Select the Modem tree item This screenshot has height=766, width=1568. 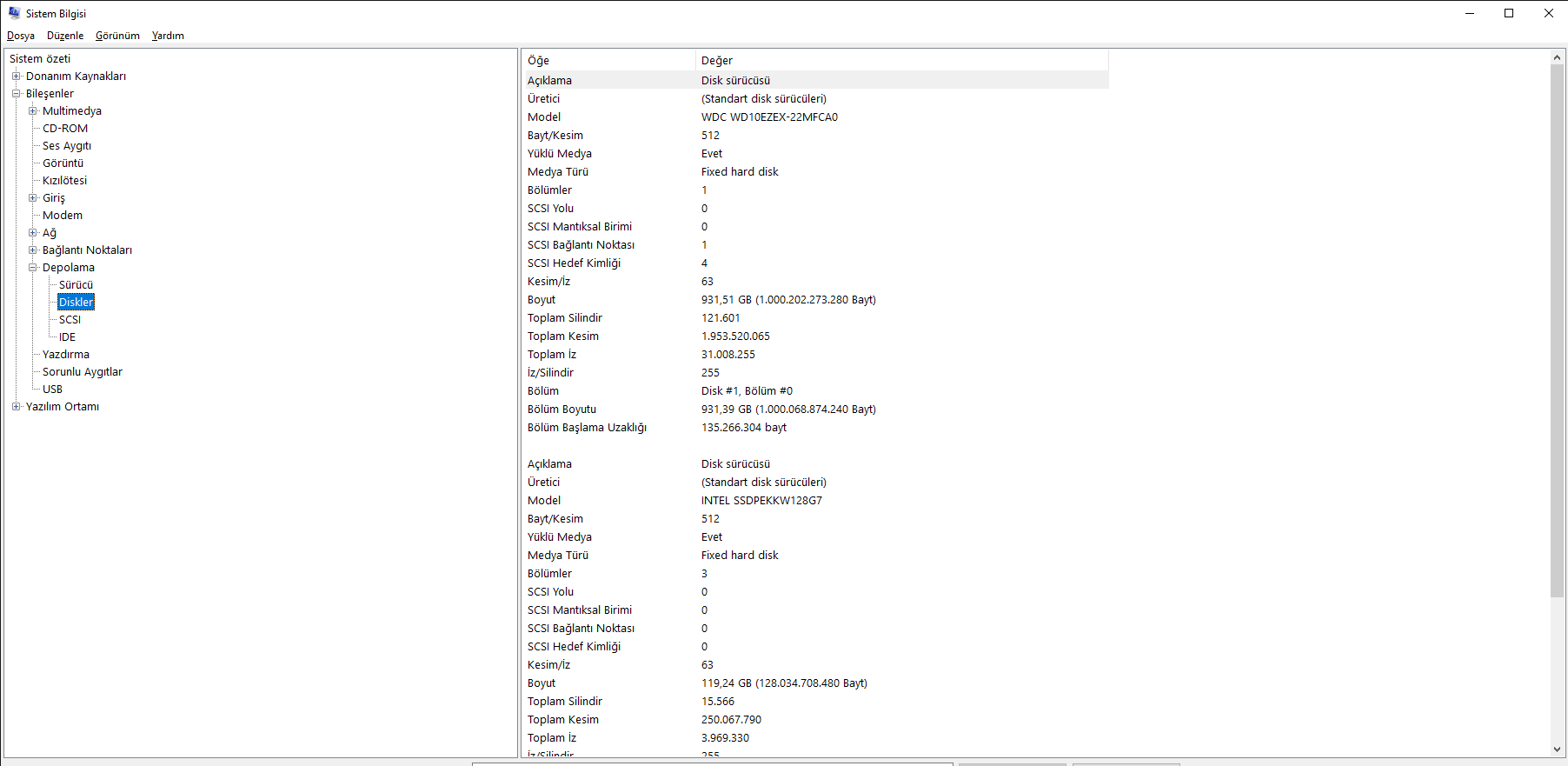coord(63,216)
